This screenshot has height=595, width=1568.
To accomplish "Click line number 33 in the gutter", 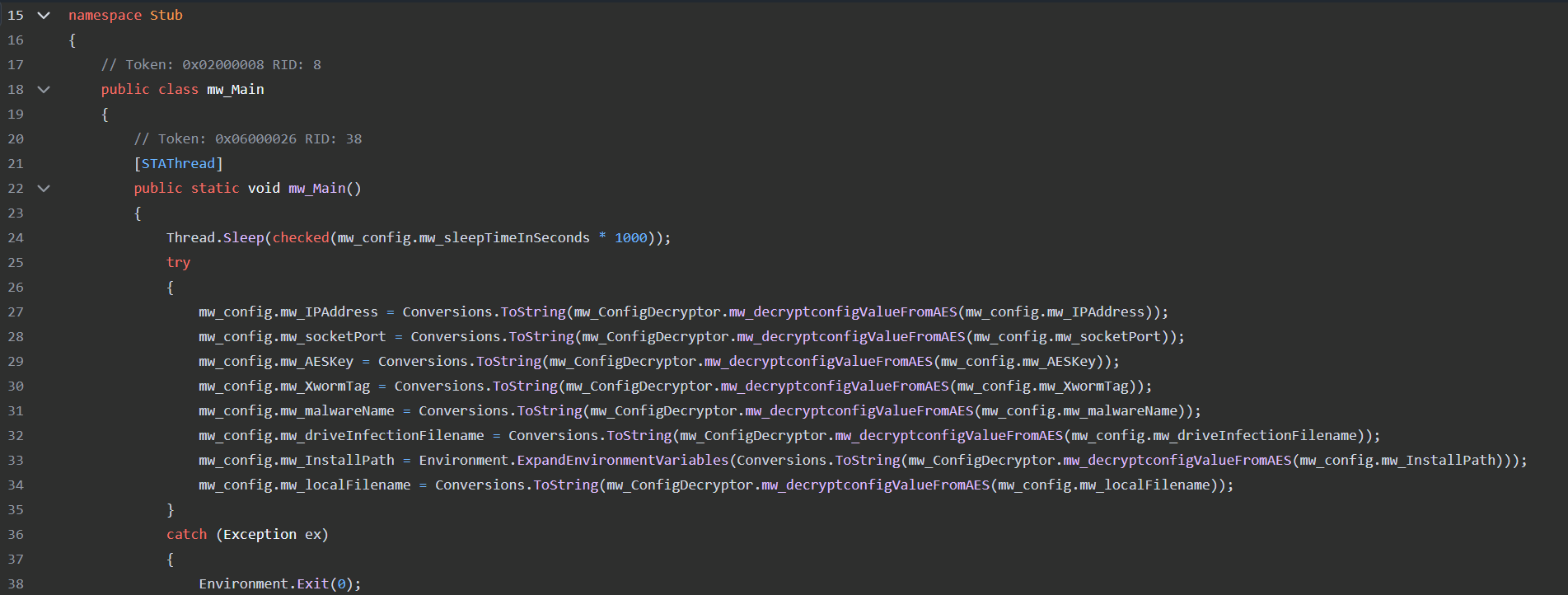I will 16,461.
